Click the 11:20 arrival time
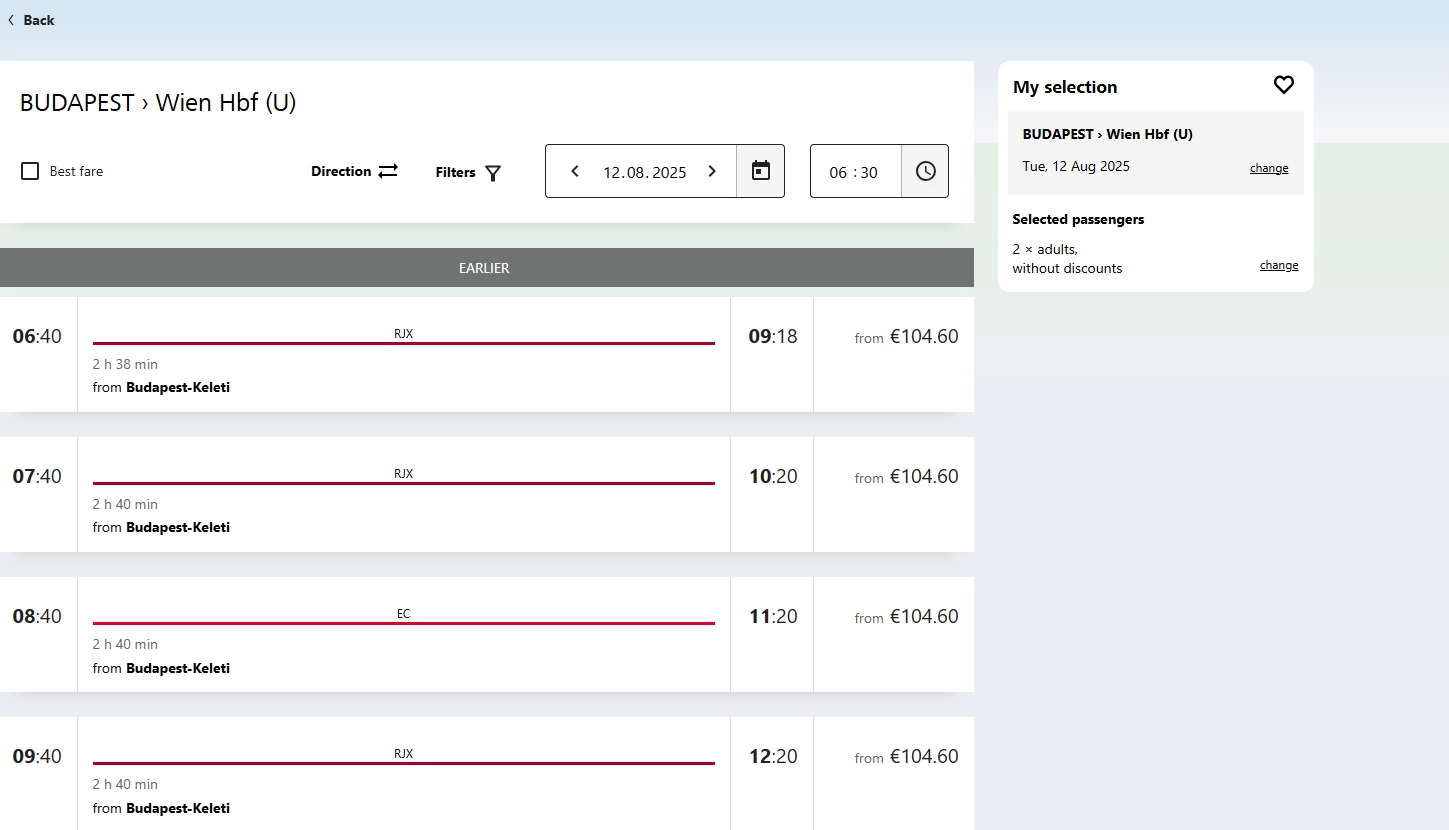Image resolution: width=1449 pixels, height=830 pixels. 773,616
